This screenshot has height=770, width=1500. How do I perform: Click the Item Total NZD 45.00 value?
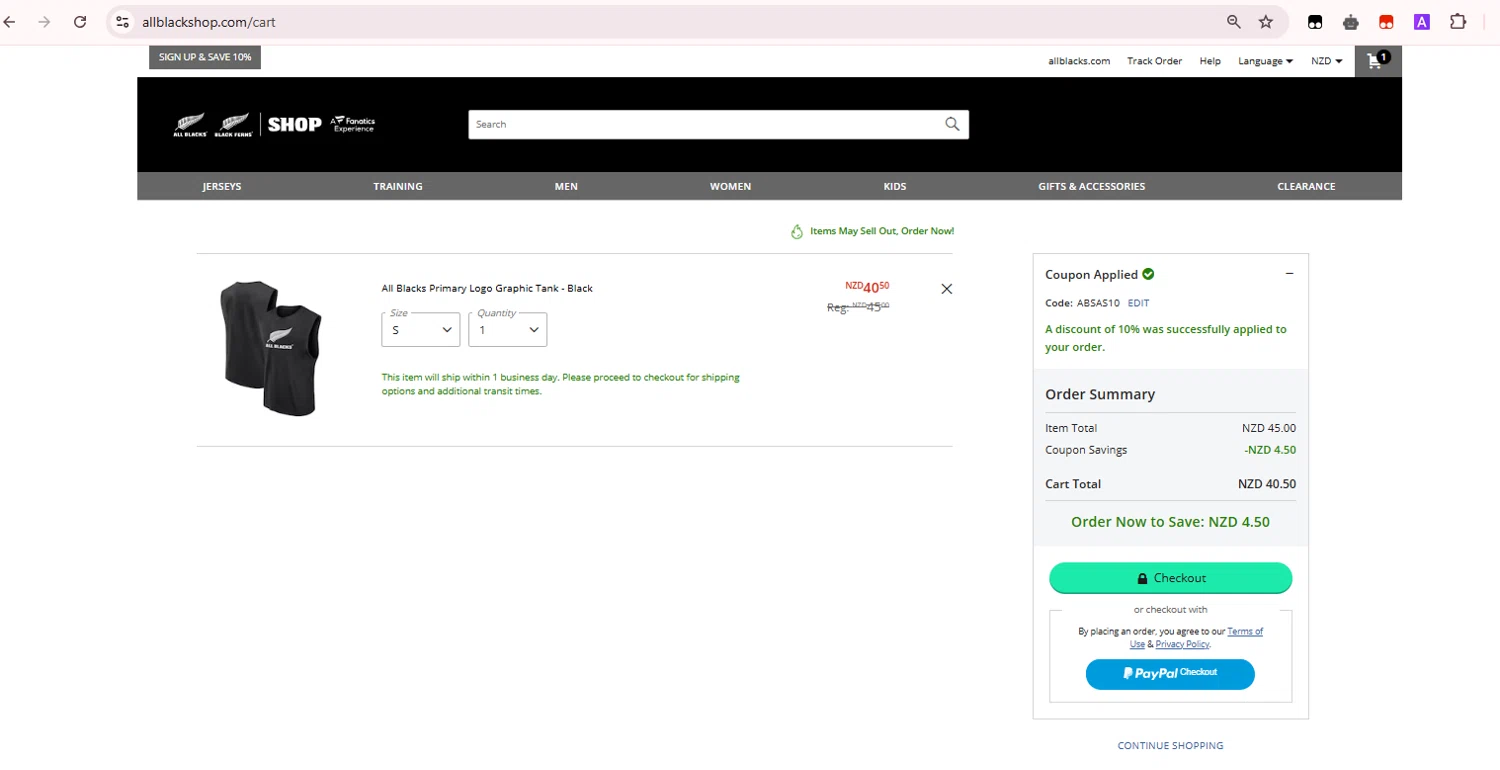tap(1269, 428)
